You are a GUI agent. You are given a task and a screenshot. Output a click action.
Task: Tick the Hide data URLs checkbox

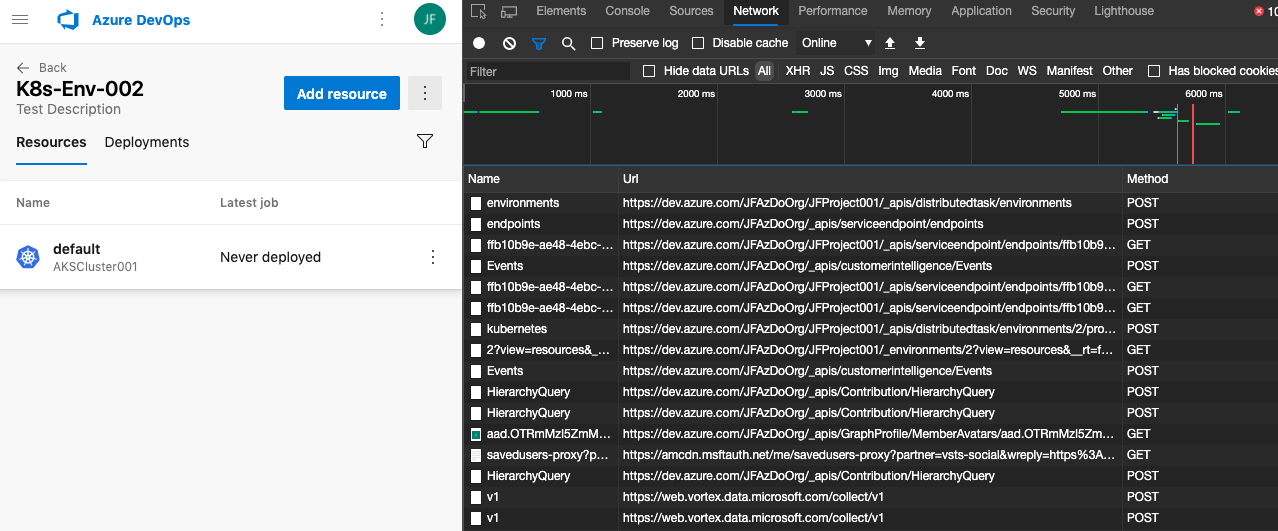649,71
